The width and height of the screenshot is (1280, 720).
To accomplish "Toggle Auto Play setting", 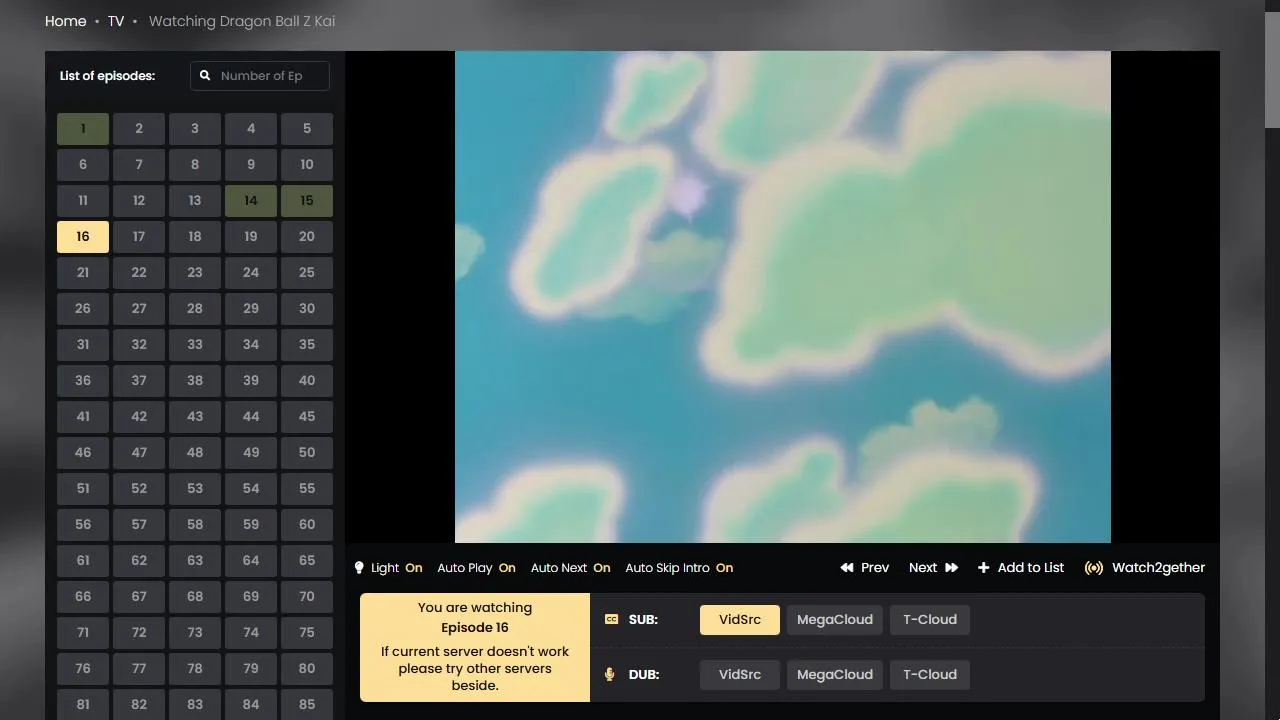I will pyautogui.click(x=476, y=567).
